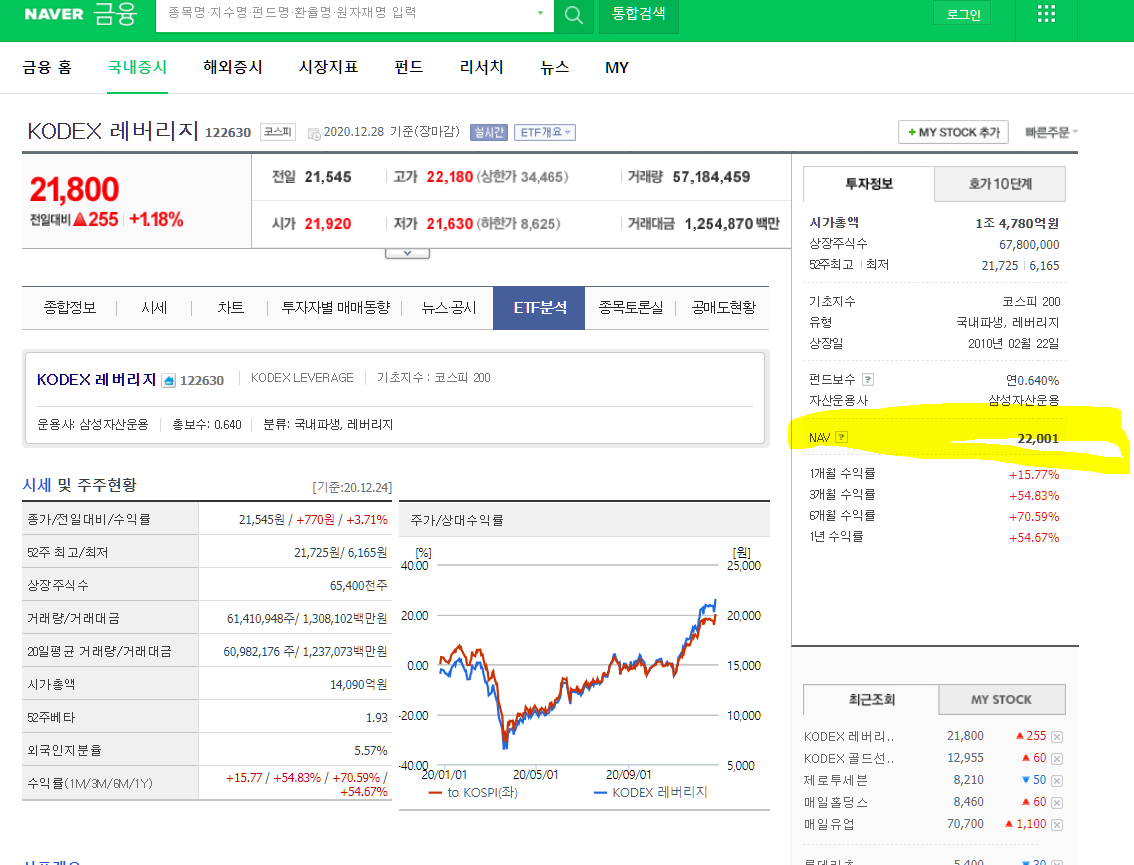
Task: Open search box autocomplete dropdown arrow
Action: click(x=540, y=13)
